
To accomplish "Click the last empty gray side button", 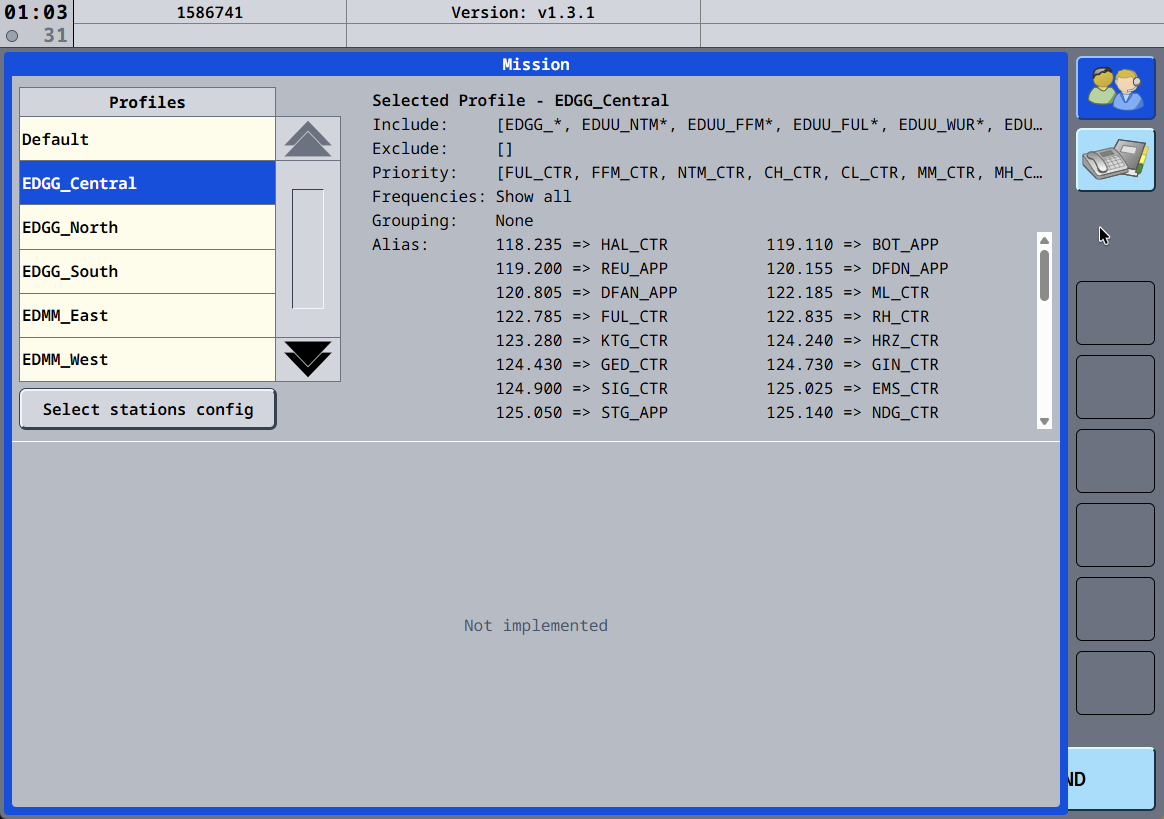I will click(1115, 683).
